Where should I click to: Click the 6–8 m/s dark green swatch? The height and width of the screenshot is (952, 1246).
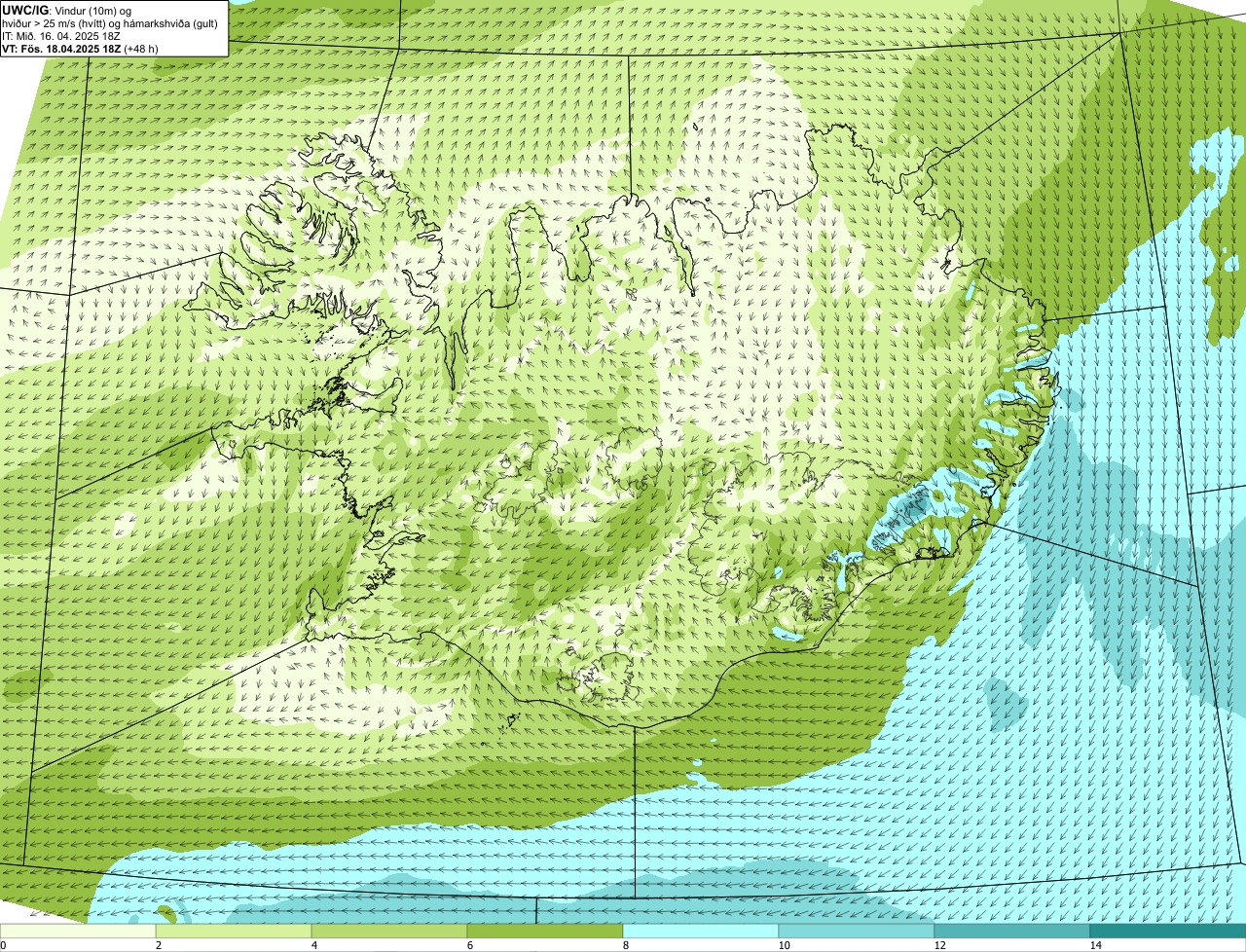(x=545, y=931)
